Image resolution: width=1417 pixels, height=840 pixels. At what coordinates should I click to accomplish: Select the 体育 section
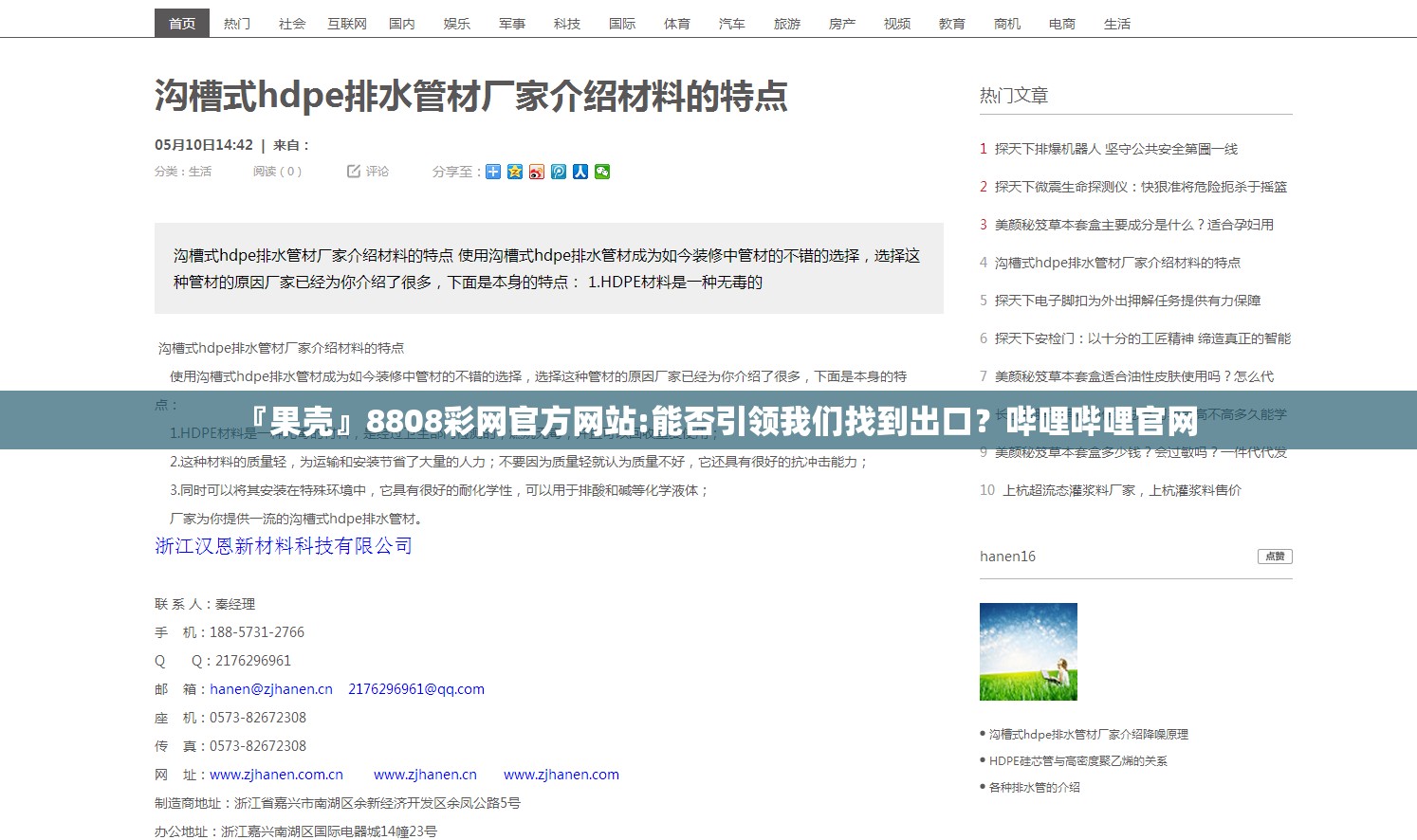point(677,23)
